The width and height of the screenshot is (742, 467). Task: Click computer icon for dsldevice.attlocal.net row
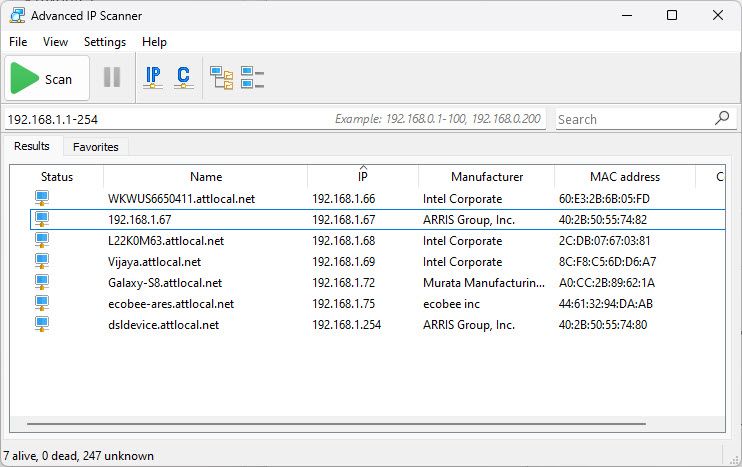point(42,324)
